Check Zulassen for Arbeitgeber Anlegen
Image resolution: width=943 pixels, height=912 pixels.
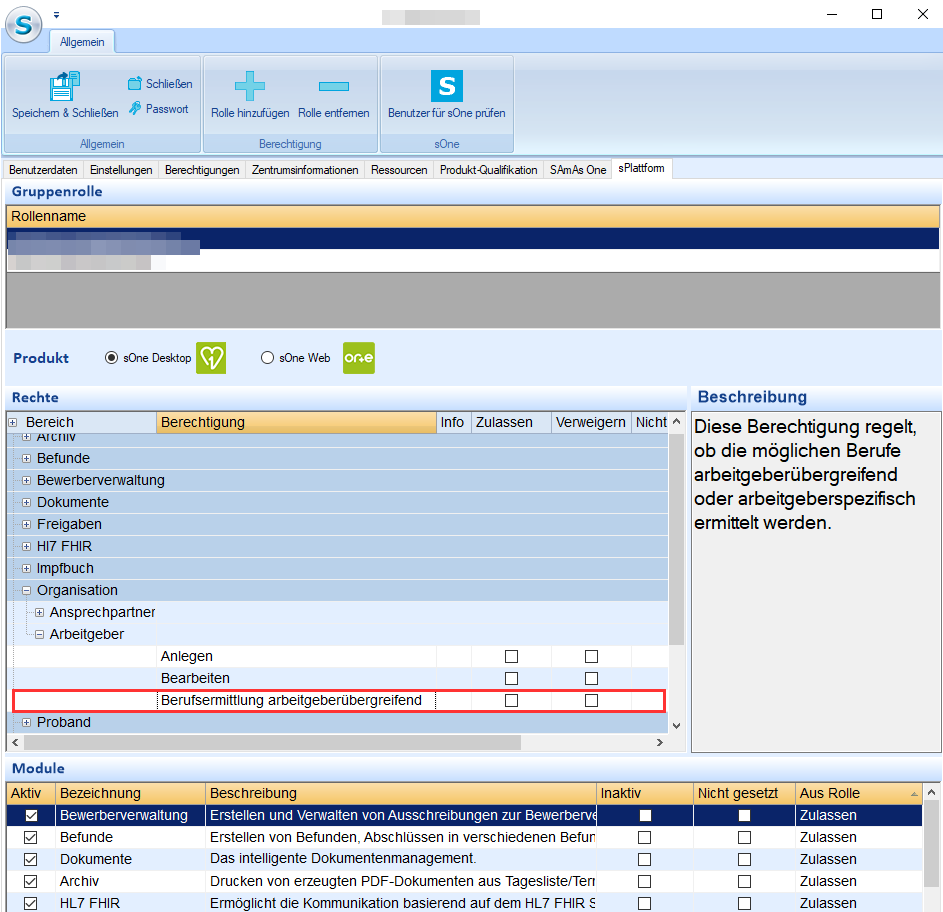(x=511, y=657)
